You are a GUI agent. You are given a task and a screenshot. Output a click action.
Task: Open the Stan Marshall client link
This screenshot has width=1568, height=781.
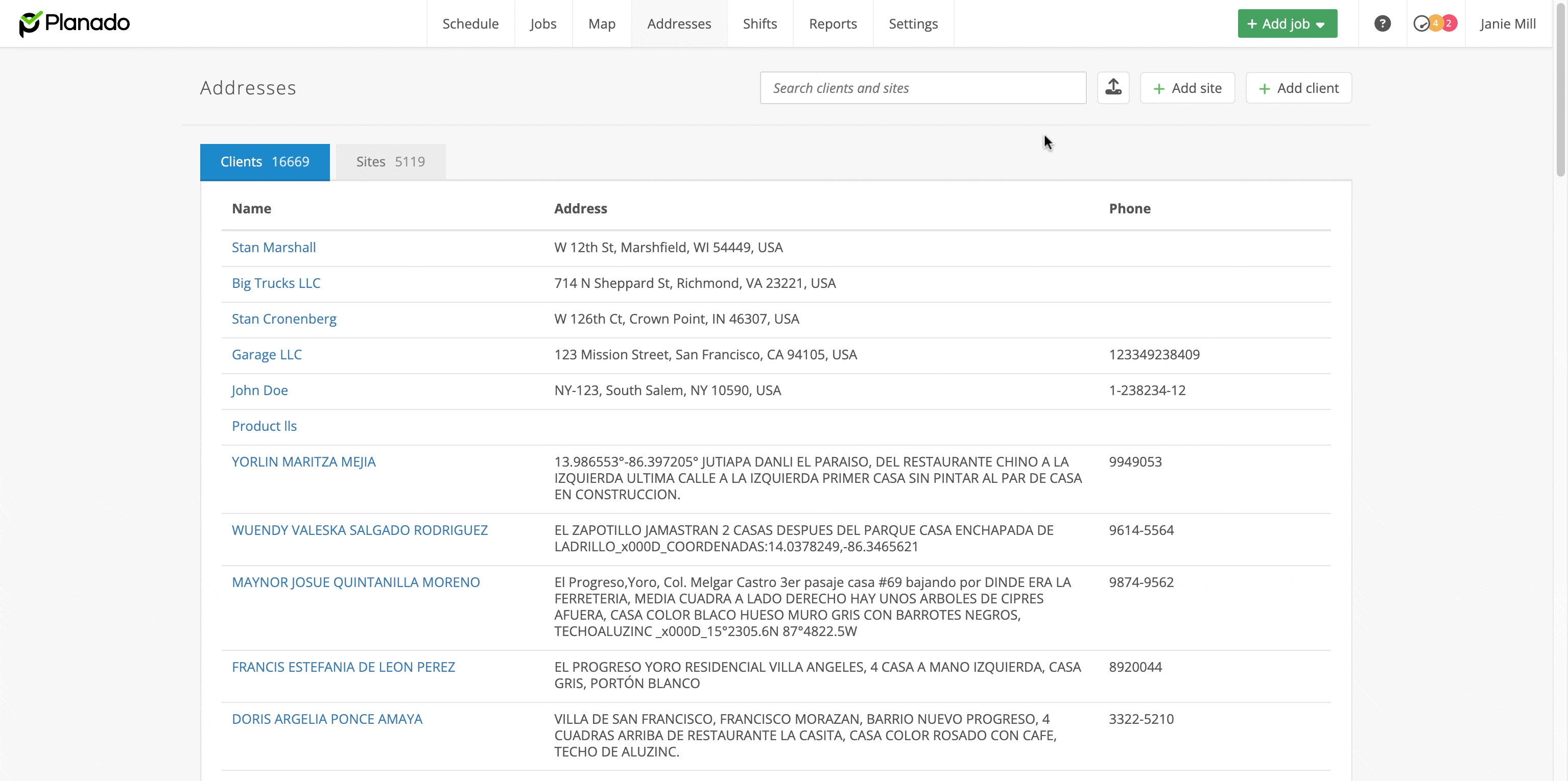pos(273,248)
